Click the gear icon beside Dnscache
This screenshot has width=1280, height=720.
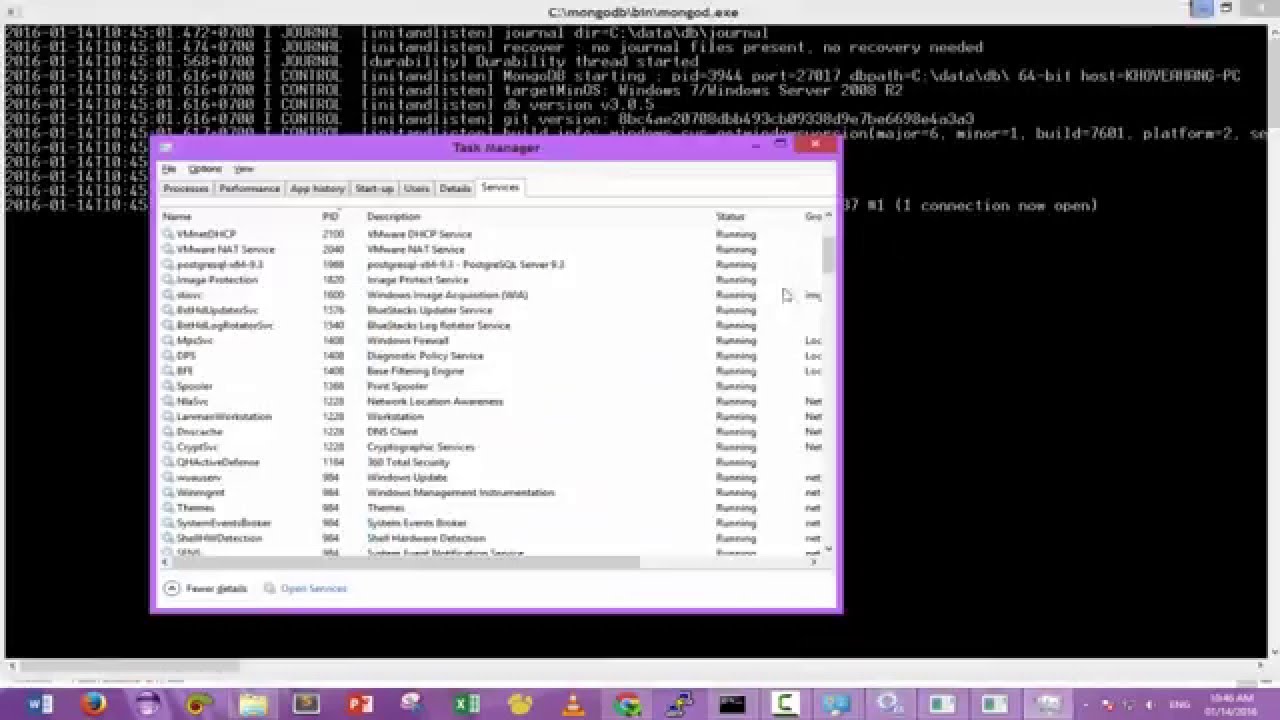tap(168, 432)
